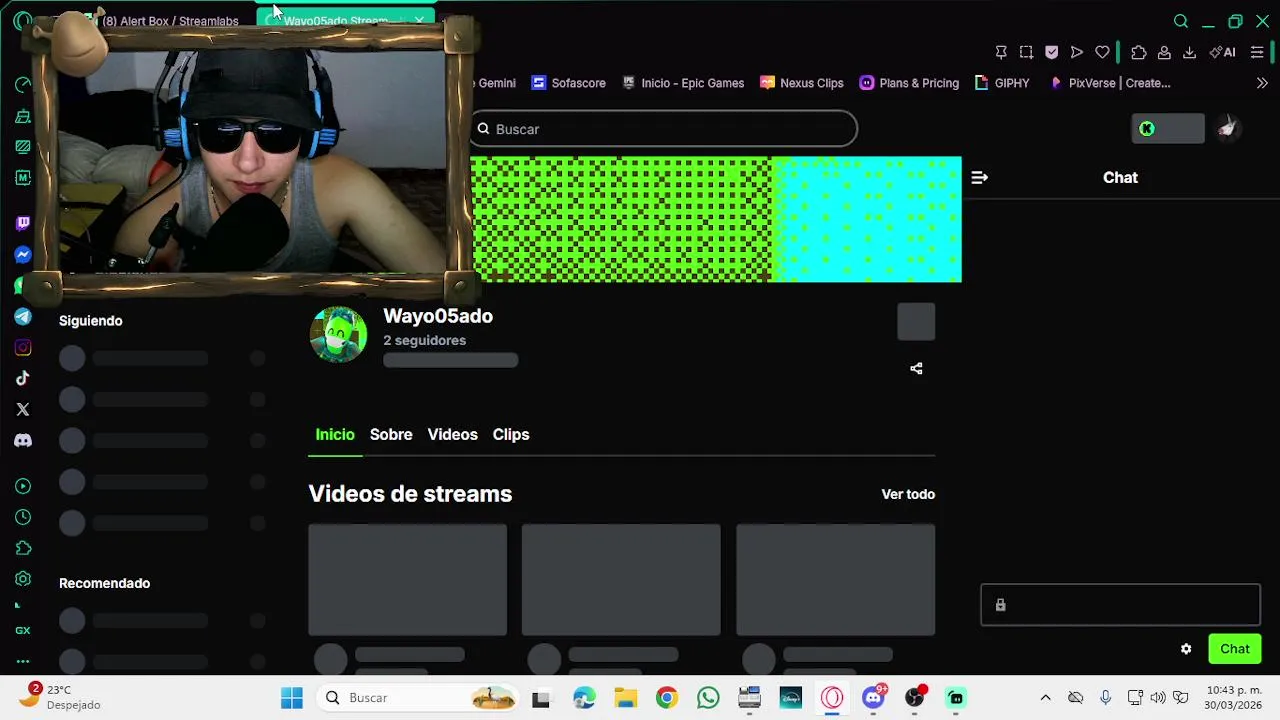Open chat settings gear icon
Image resolution: width=1280 pixels, height=720 pixels.
click(x=1186, y=649)
